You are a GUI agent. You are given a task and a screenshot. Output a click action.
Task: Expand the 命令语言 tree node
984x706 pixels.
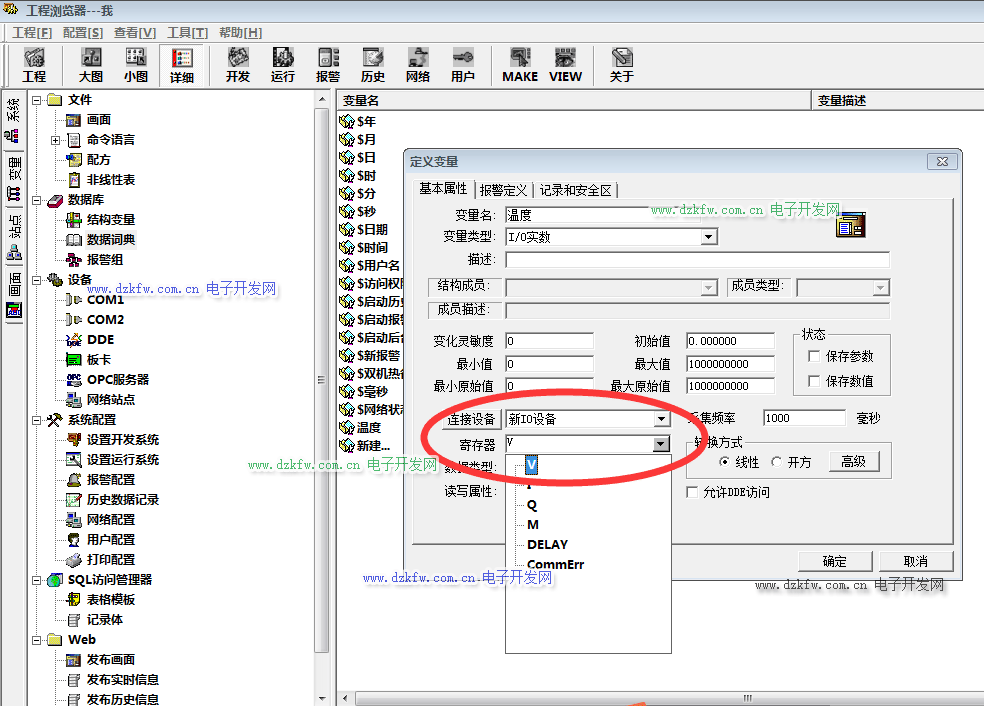56,140
